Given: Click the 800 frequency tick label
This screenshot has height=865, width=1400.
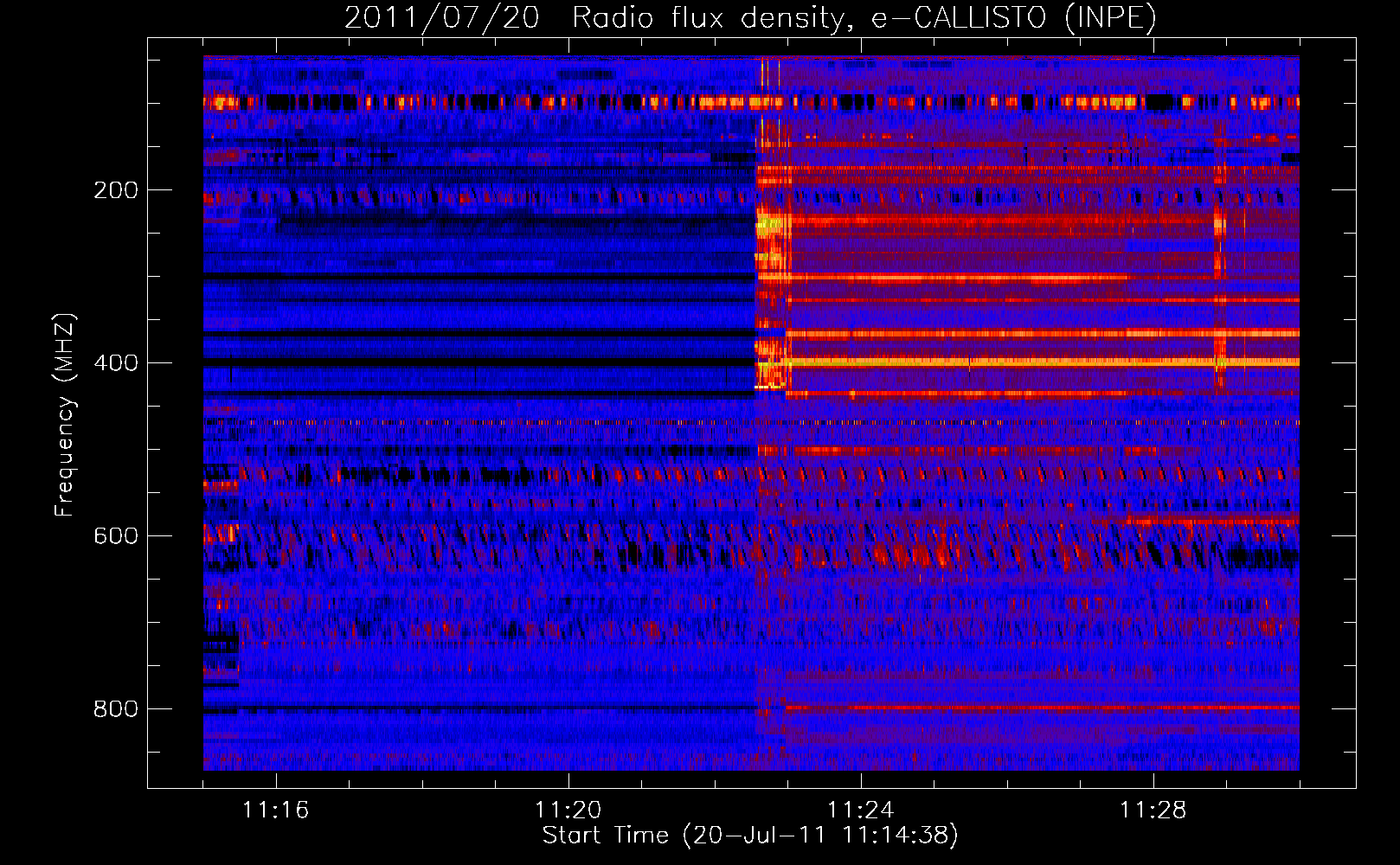Looking at the screenshot, I should 116,708.
